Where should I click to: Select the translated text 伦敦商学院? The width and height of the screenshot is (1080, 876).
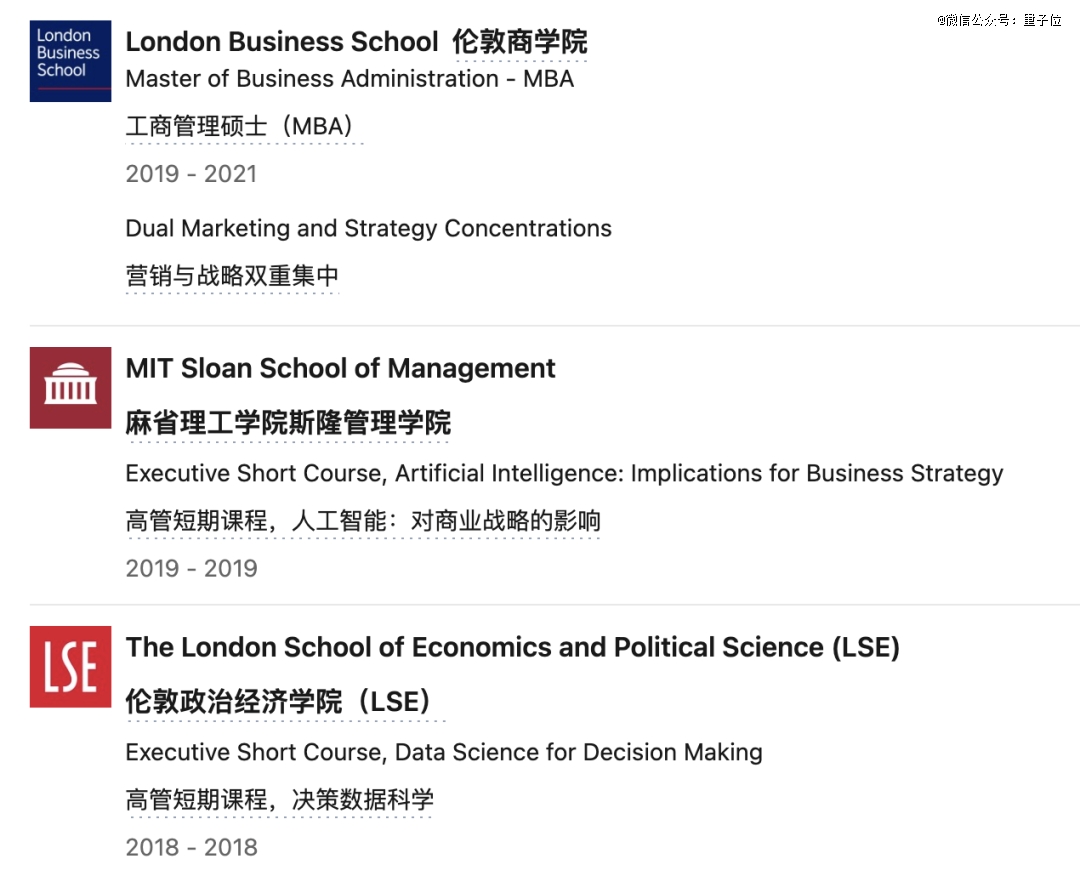[520, 41]
